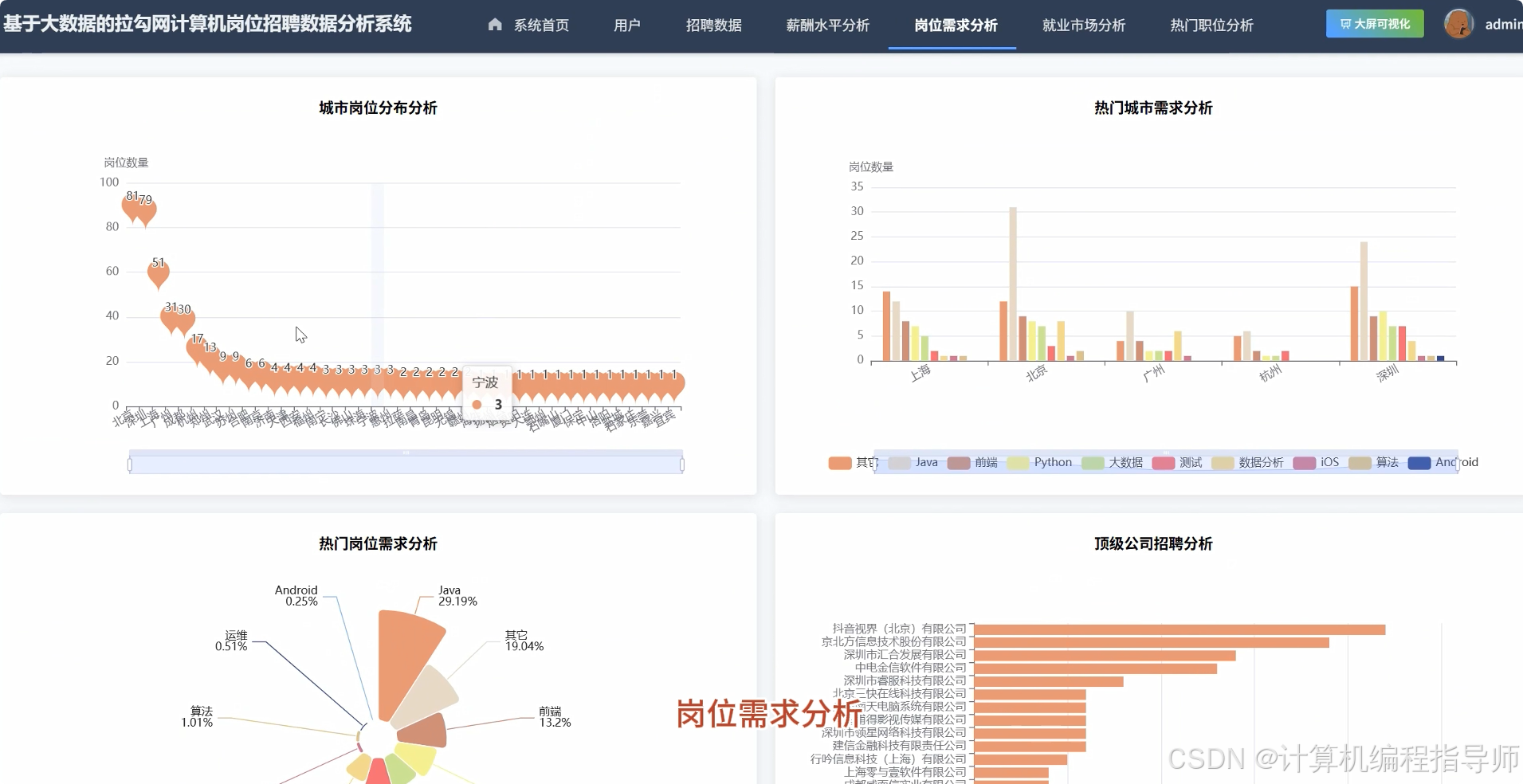1523x784 pixels.
Task: Click the 算法 legend color swatch
Action: click(x=1358, y=462)
